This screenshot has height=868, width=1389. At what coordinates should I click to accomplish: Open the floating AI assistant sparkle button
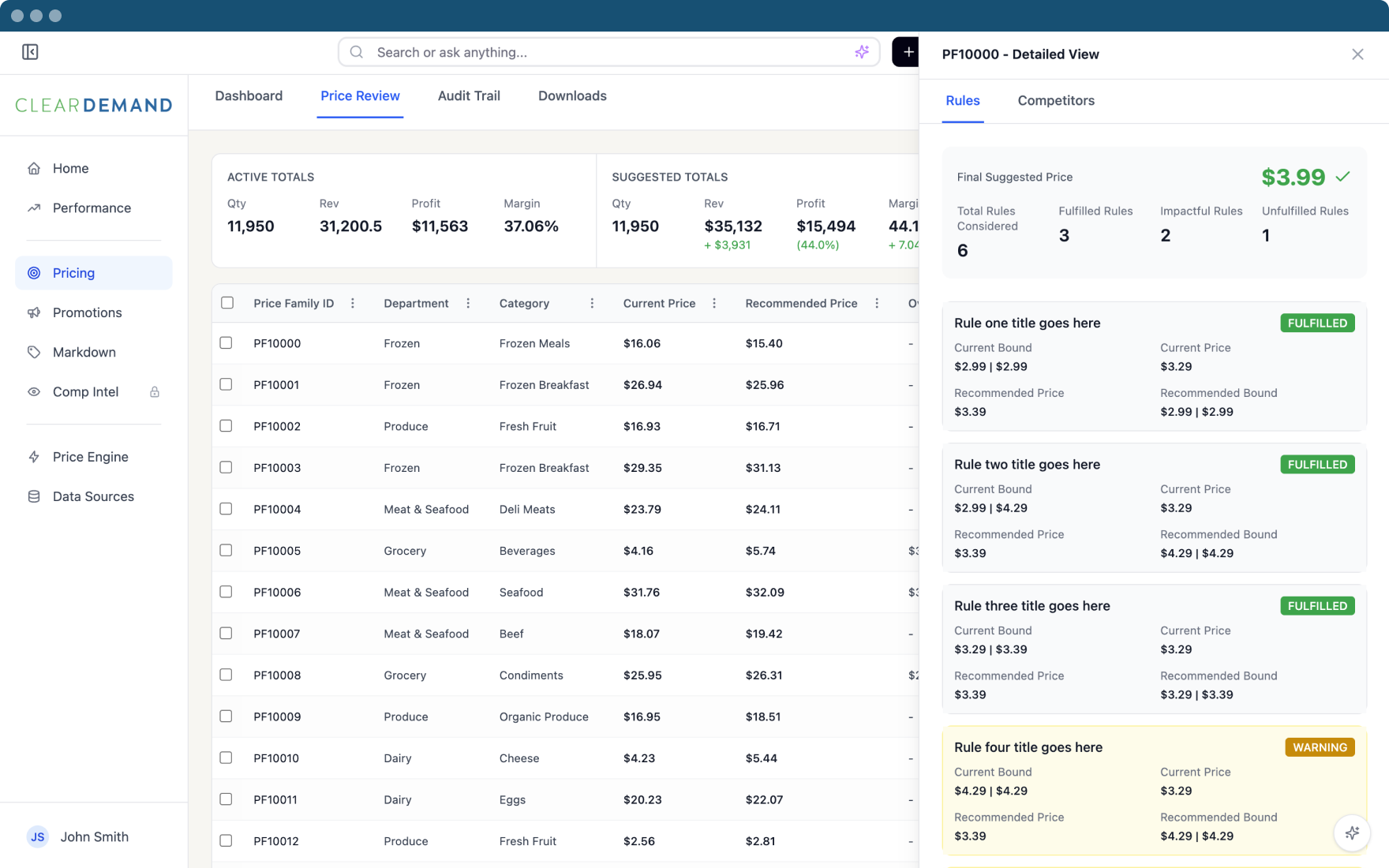1352,832
